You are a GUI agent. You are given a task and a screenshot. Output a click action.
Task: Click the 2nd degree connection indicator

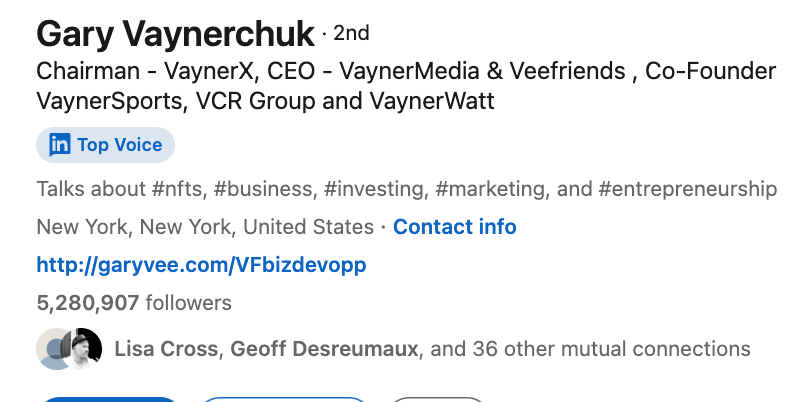tap(352, 34)
